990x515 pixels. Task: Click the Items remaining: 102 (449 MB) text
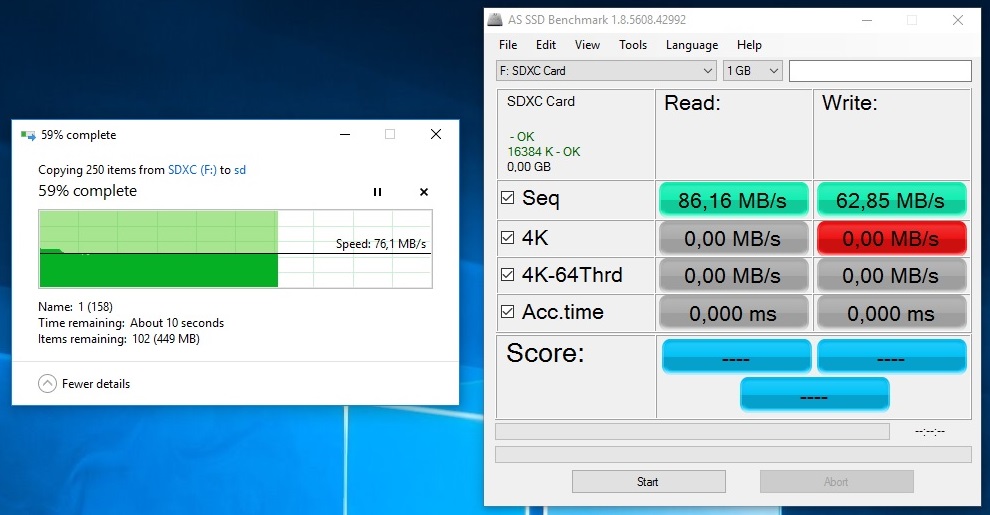(x=119, y=339)
